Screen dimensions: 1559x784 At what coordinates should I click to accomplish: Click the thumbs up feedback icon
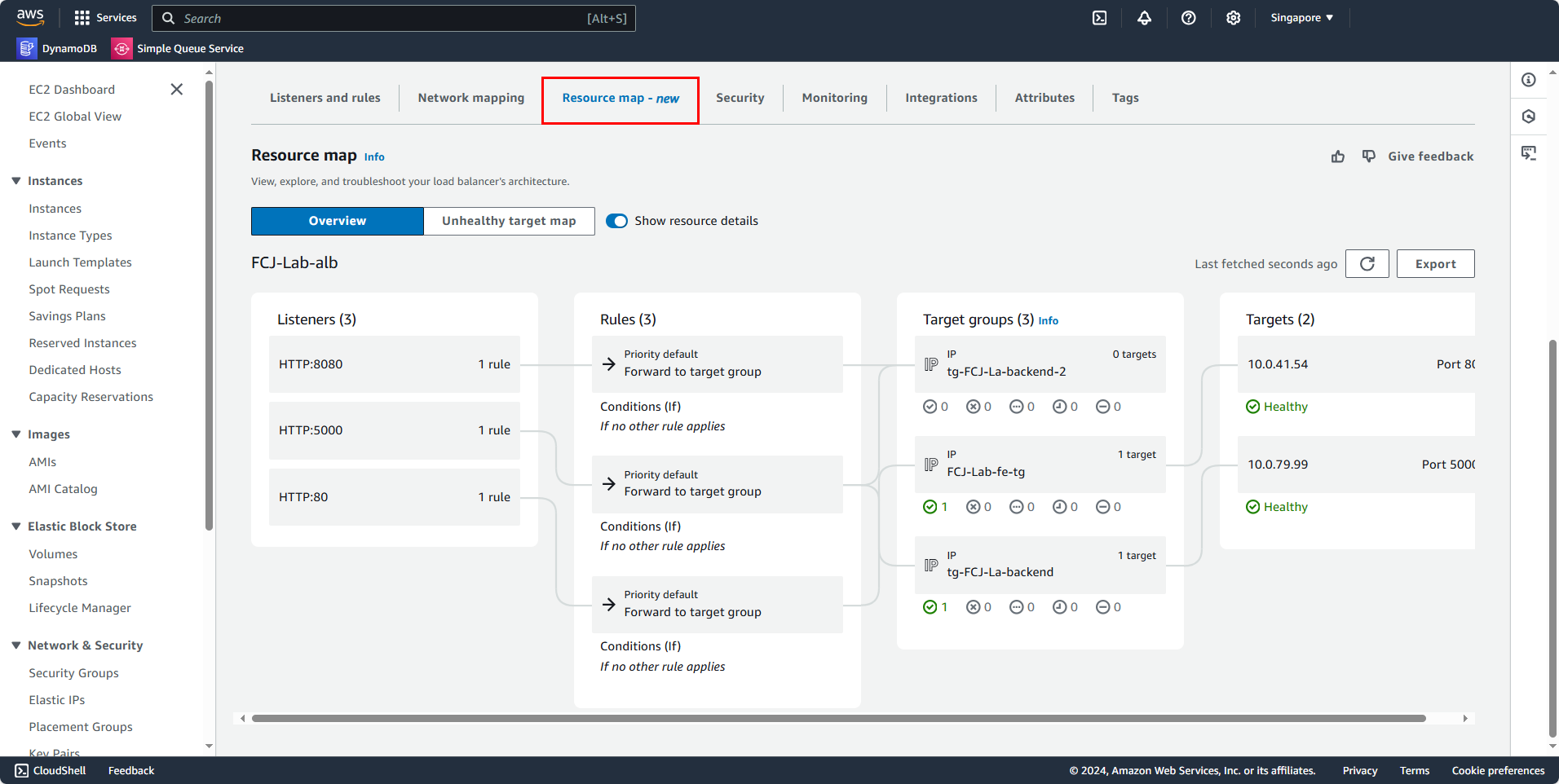click(1338, 156)
